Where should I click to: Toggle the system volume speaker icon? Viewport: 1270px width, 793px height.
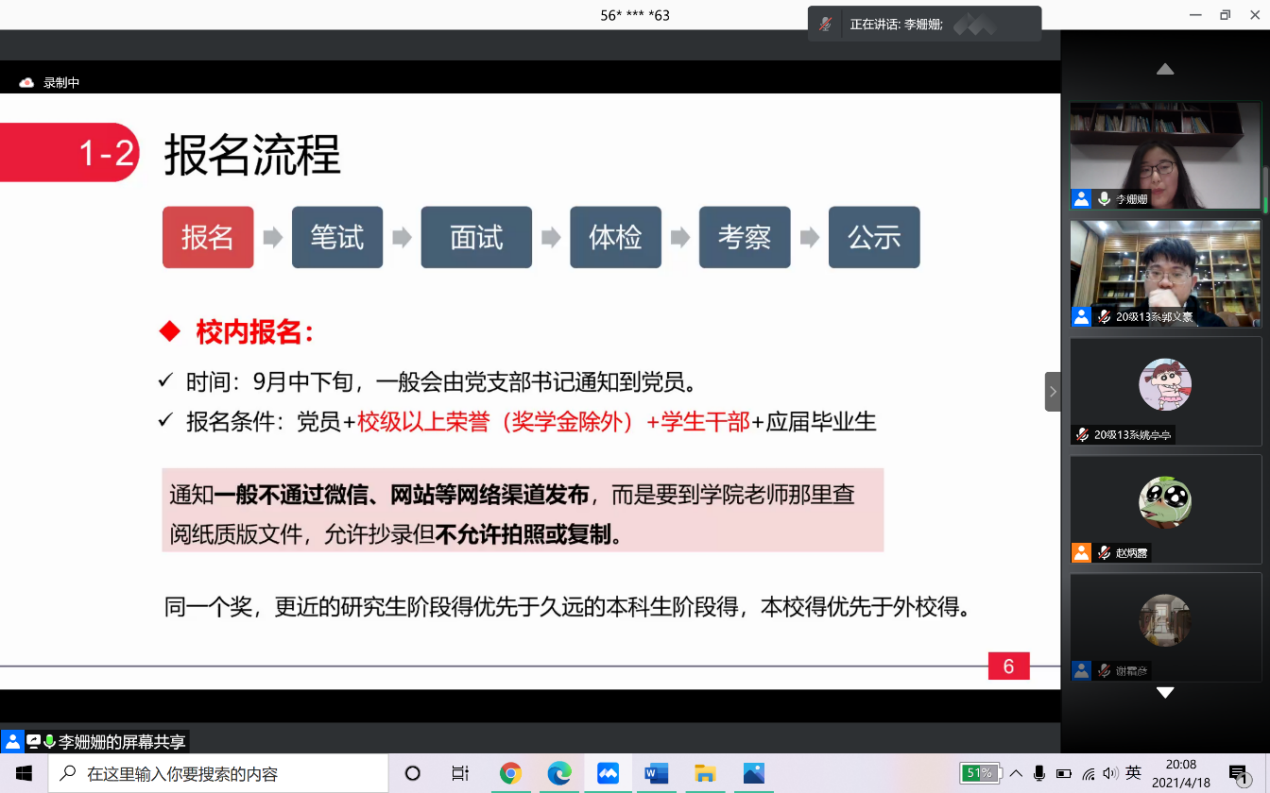coord(1110,773)
